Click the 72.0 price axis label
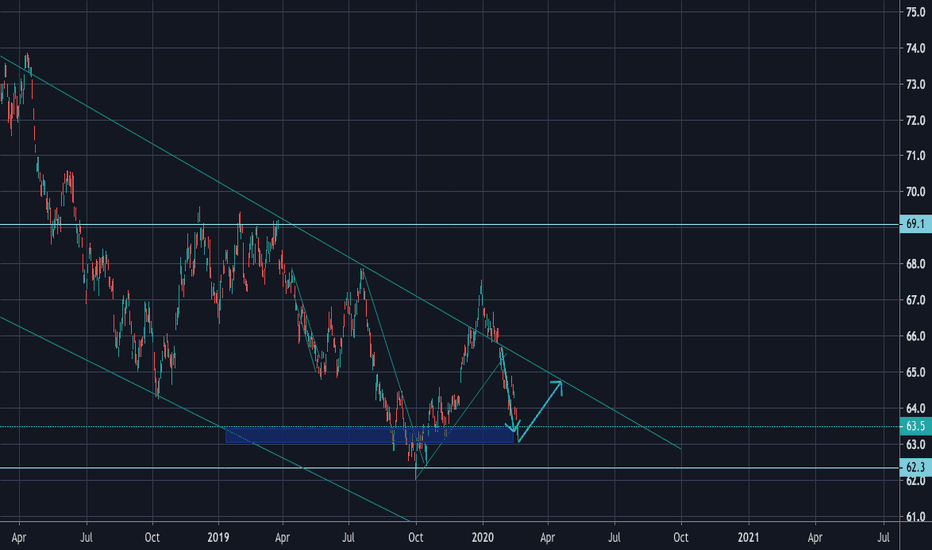Viewport: 932px width, 550px height. [915, 120]
